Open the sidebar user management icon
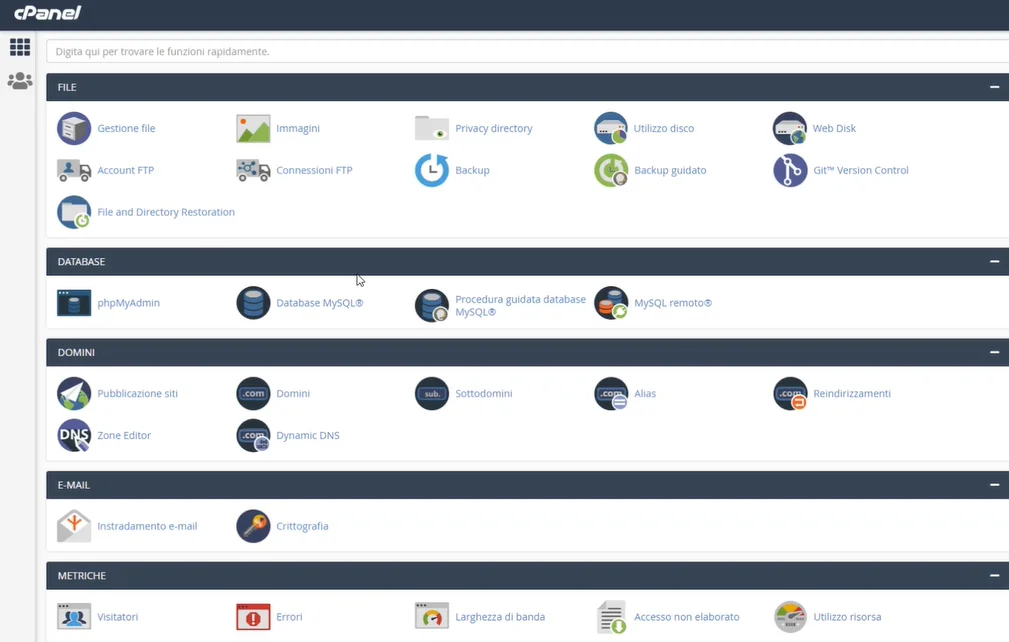1009x642 pixels. tap(20, 80)
